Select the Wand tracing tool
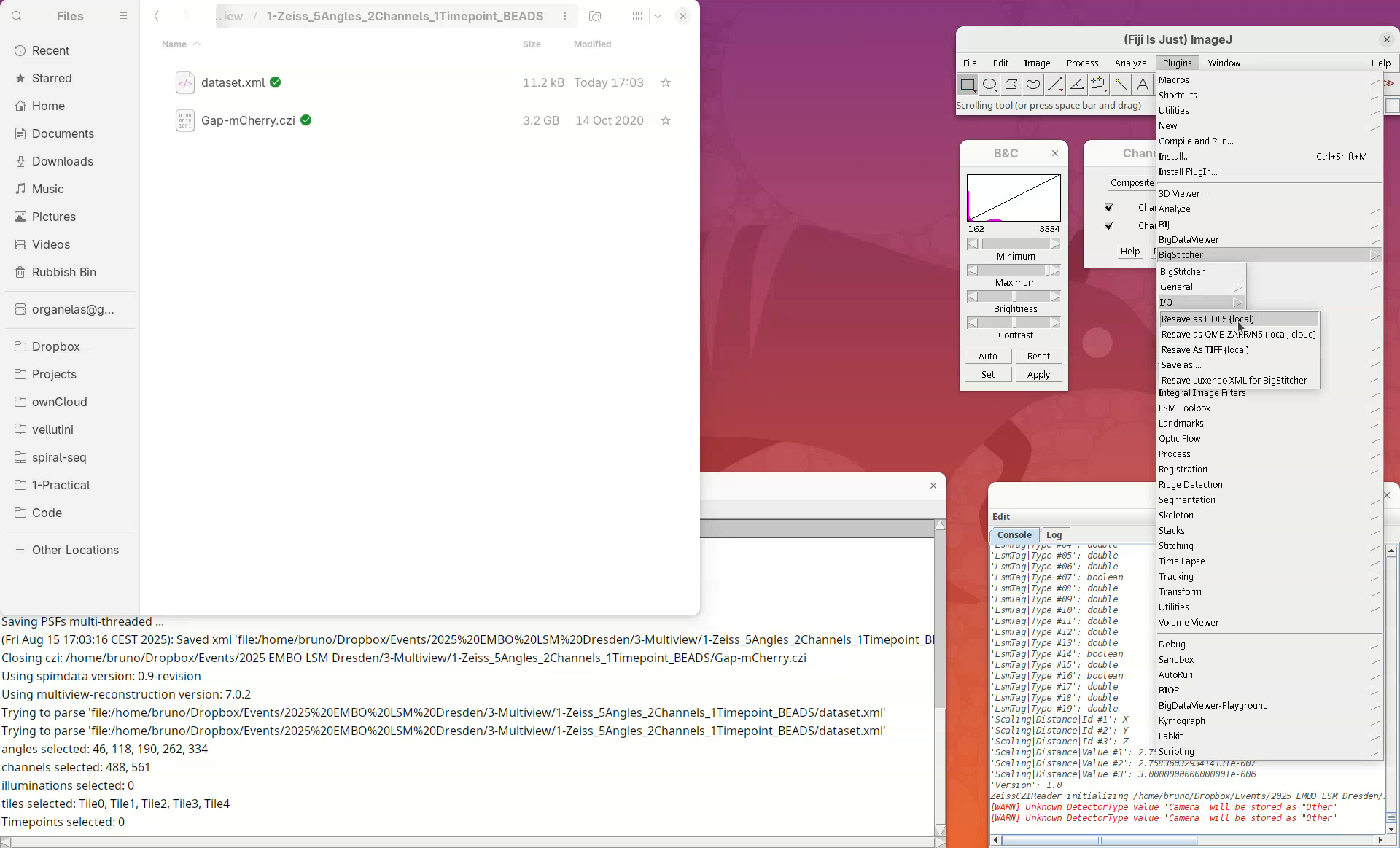Screen dimensions: 1400x848 pyautogui.click(x=1121, y=85)
